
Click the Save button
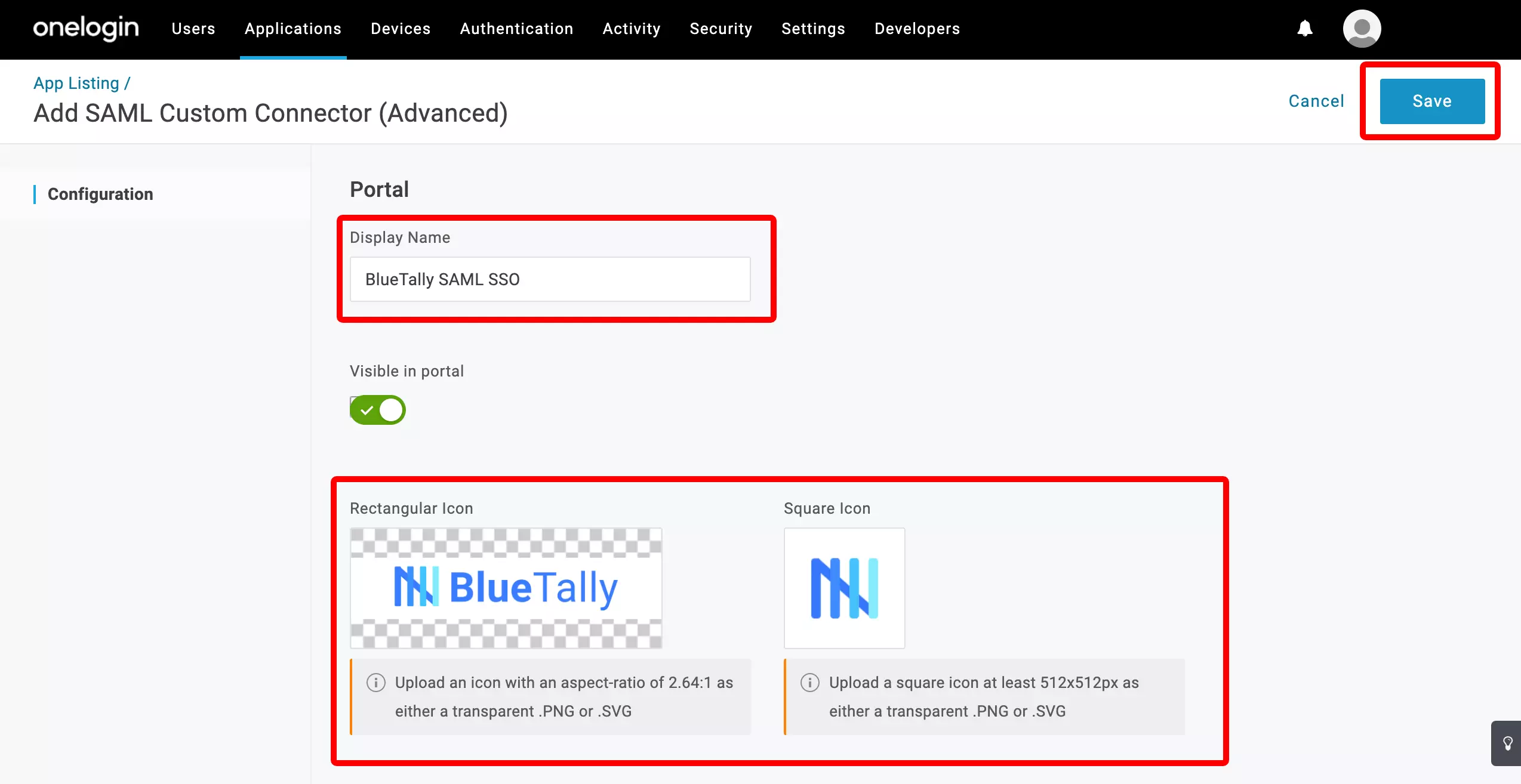pyautogui.click(x=1432, y=101)
